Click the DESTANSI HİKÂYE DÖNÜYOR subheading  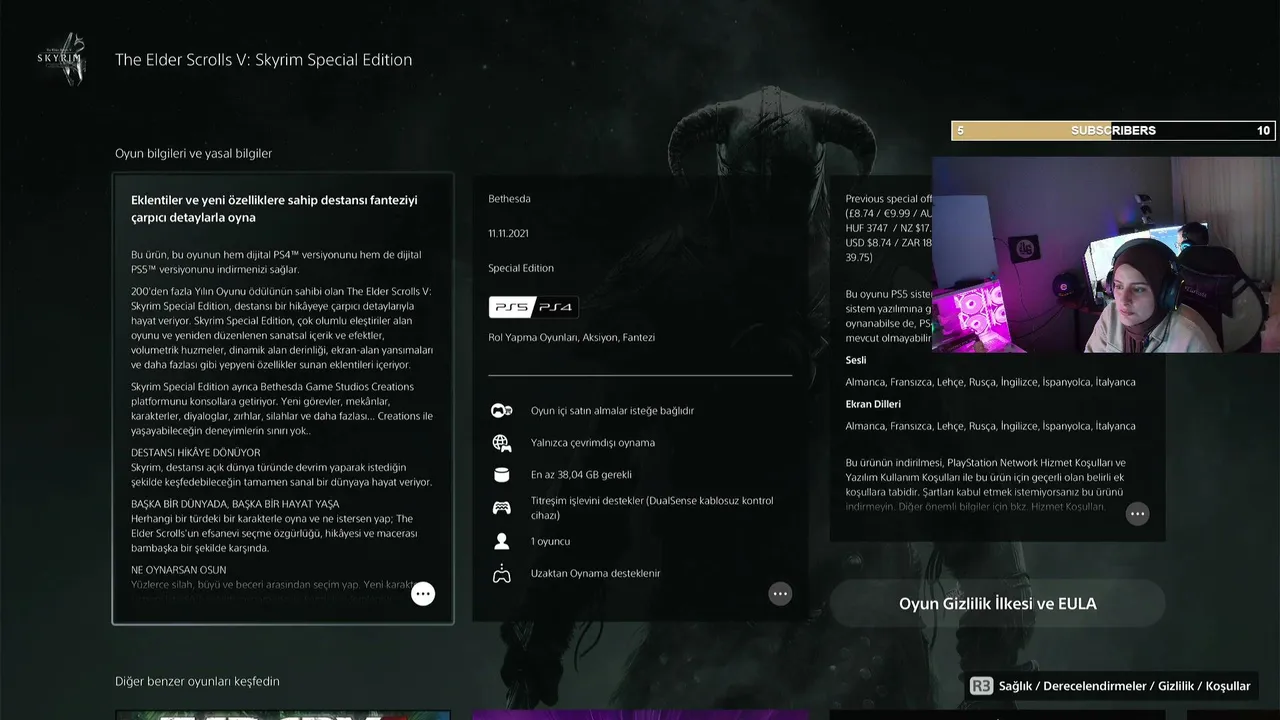pyautogui.click(x=195, y=453)
